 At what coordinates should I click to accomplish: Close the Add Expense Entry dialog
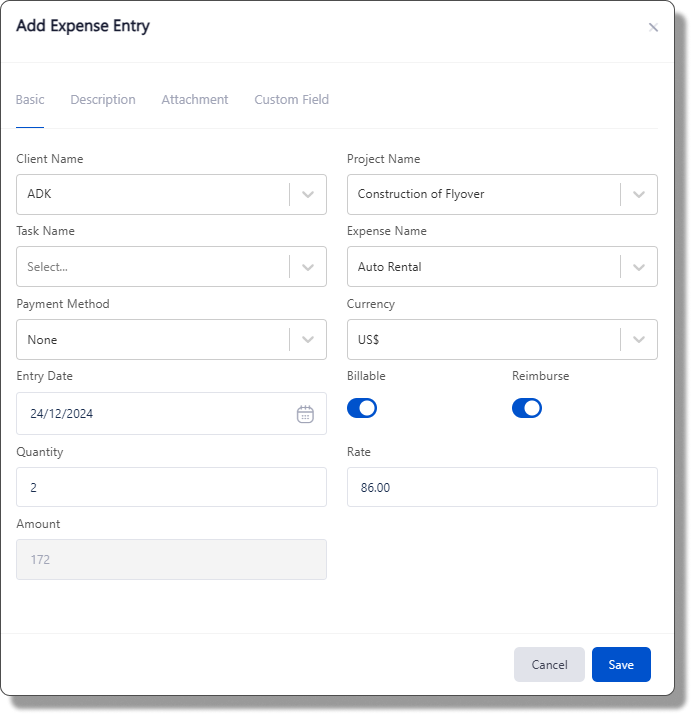click(653, 28)
